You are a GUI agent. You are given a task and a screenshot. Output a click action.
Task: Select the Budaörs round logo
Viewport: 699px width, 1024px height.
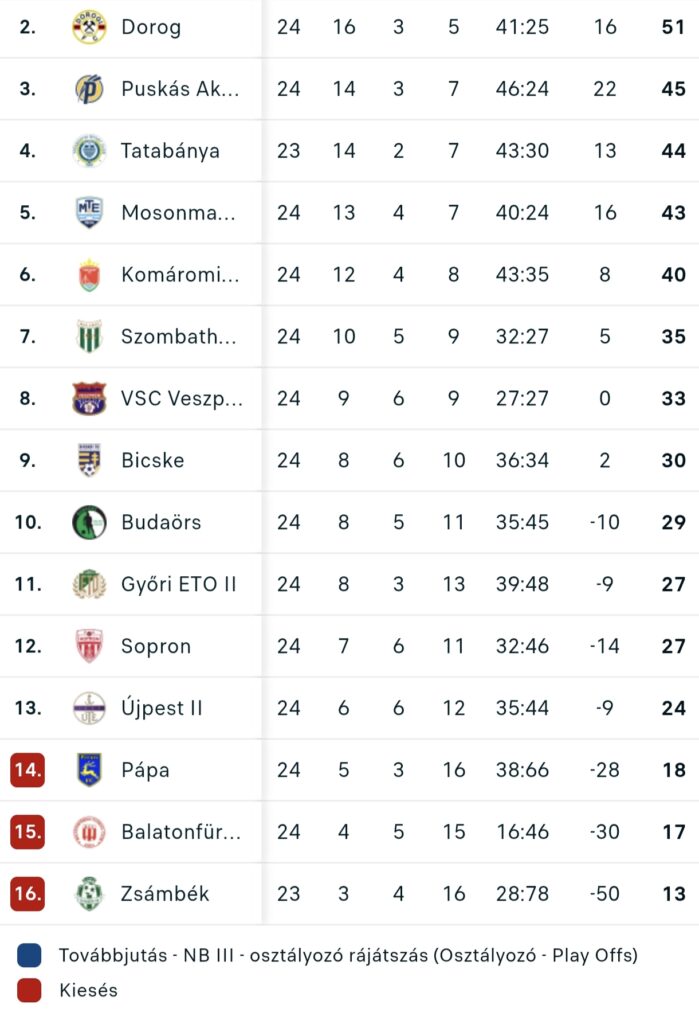tap(89, 522)
